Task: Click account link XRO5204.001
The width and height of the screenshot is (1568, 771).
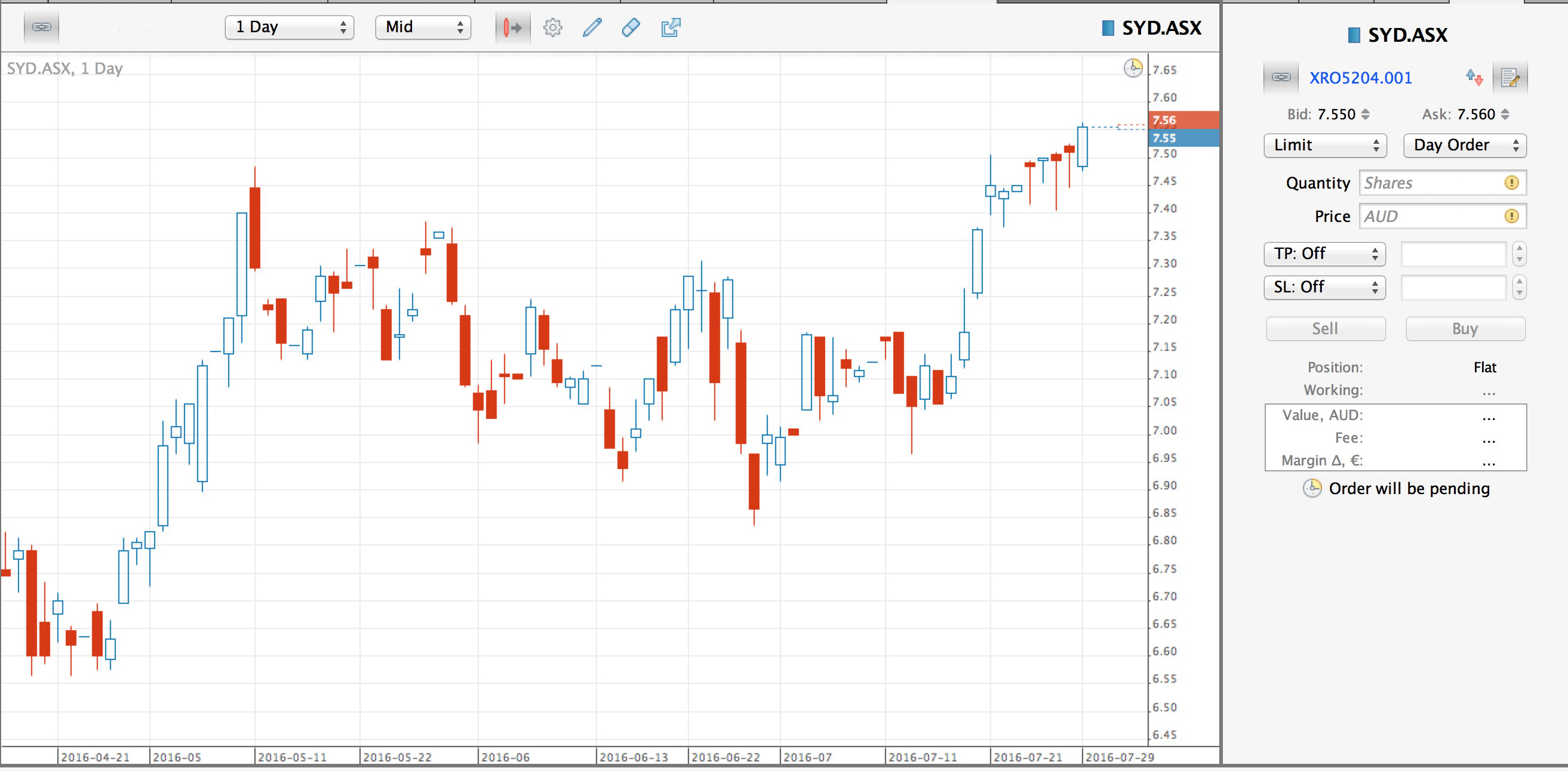Action: click(1360, 78)
